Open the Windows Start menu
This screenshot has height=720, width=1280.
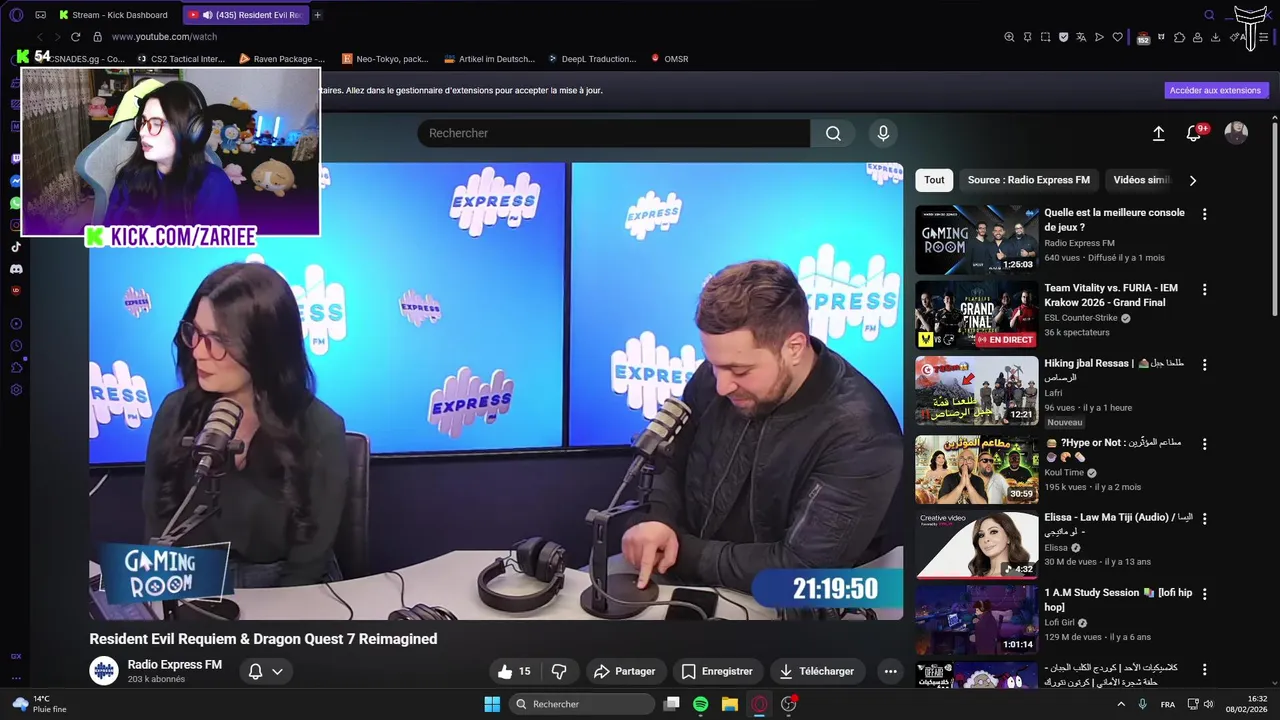tap(492, 704)
